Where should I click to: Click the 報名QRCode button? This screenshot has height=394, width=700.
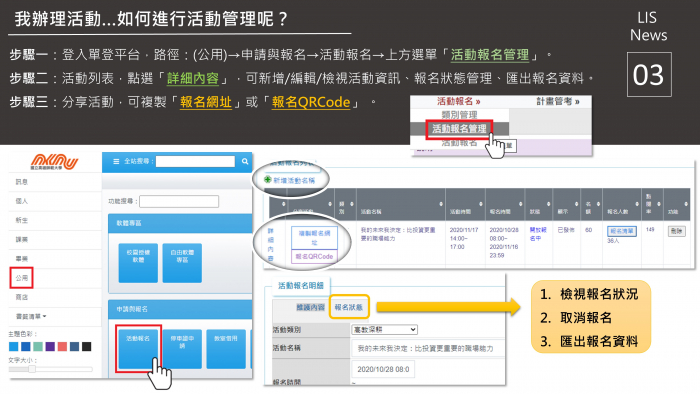click(x=314, y=257)
